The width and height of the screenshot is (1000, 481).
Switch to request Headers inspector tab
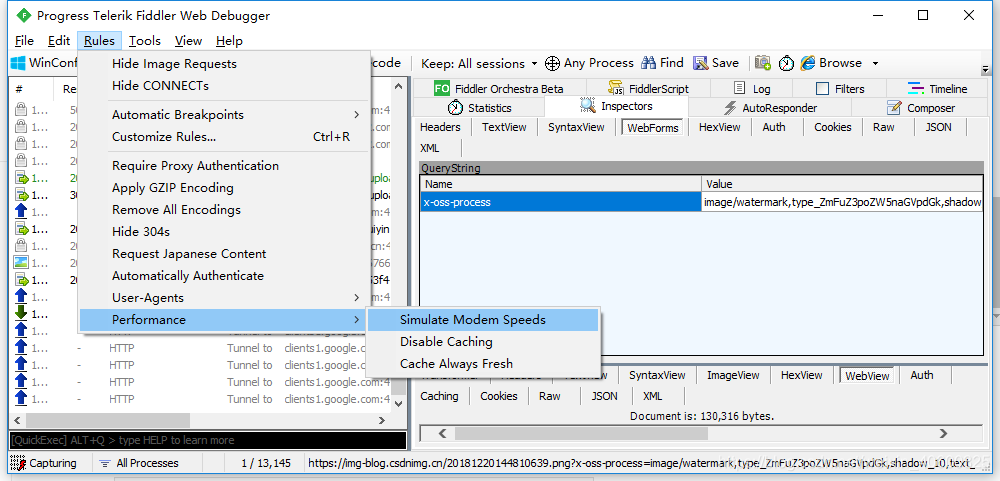pos(440,127)
